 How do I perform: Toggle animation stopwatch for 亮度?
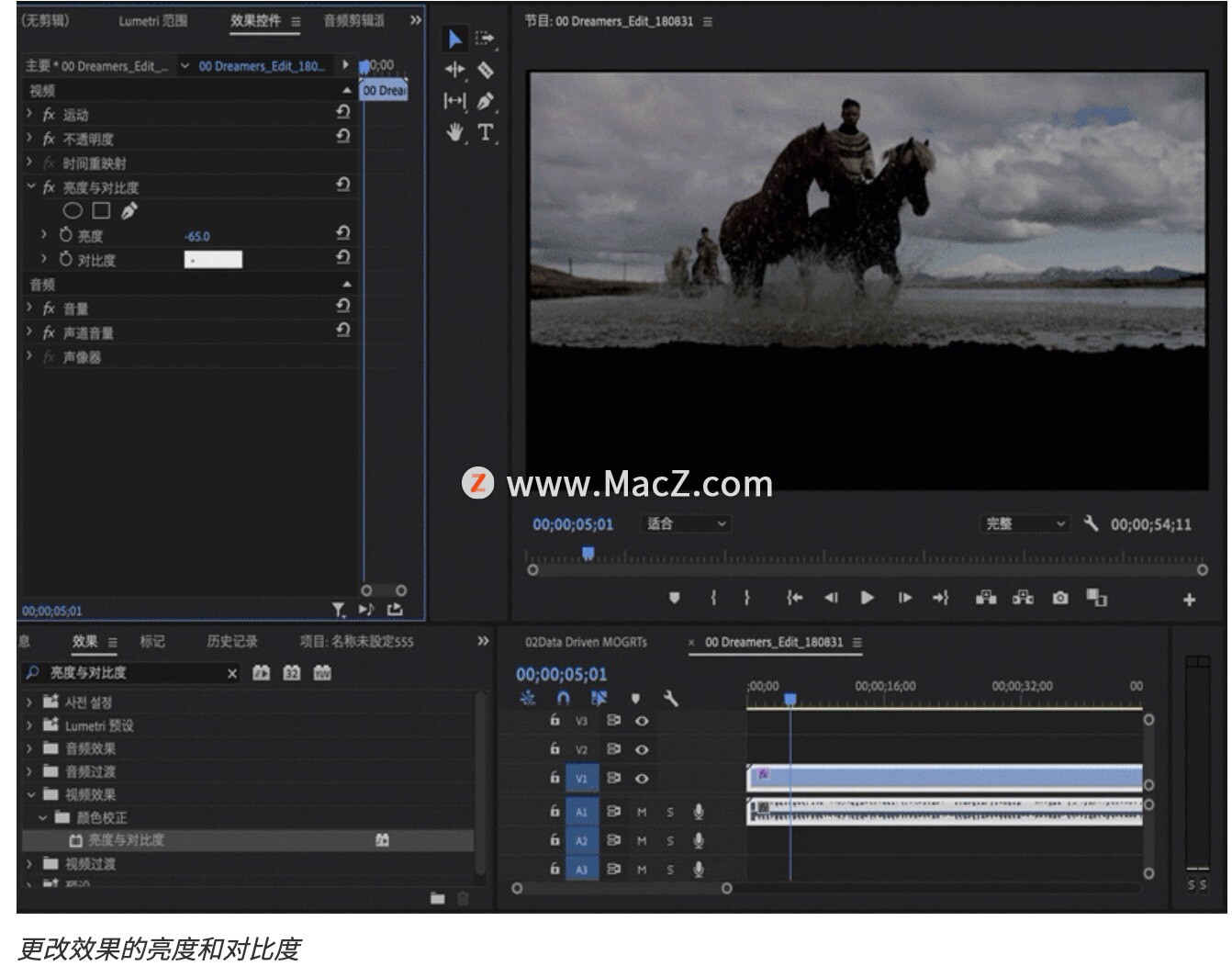coord(66,235)
